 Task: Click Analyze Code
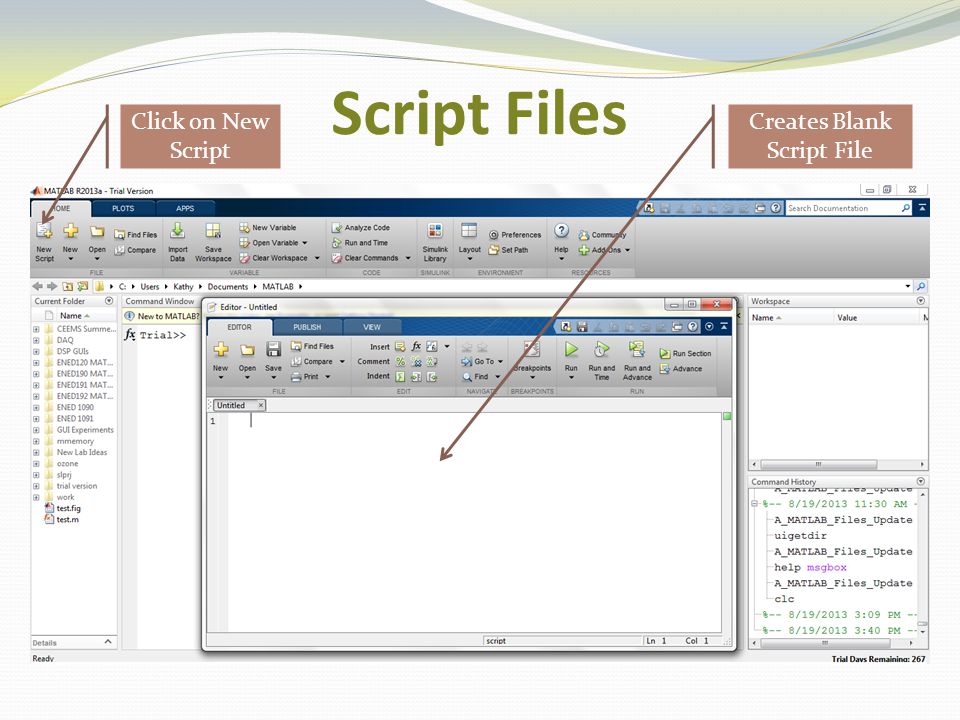(361, 227)
